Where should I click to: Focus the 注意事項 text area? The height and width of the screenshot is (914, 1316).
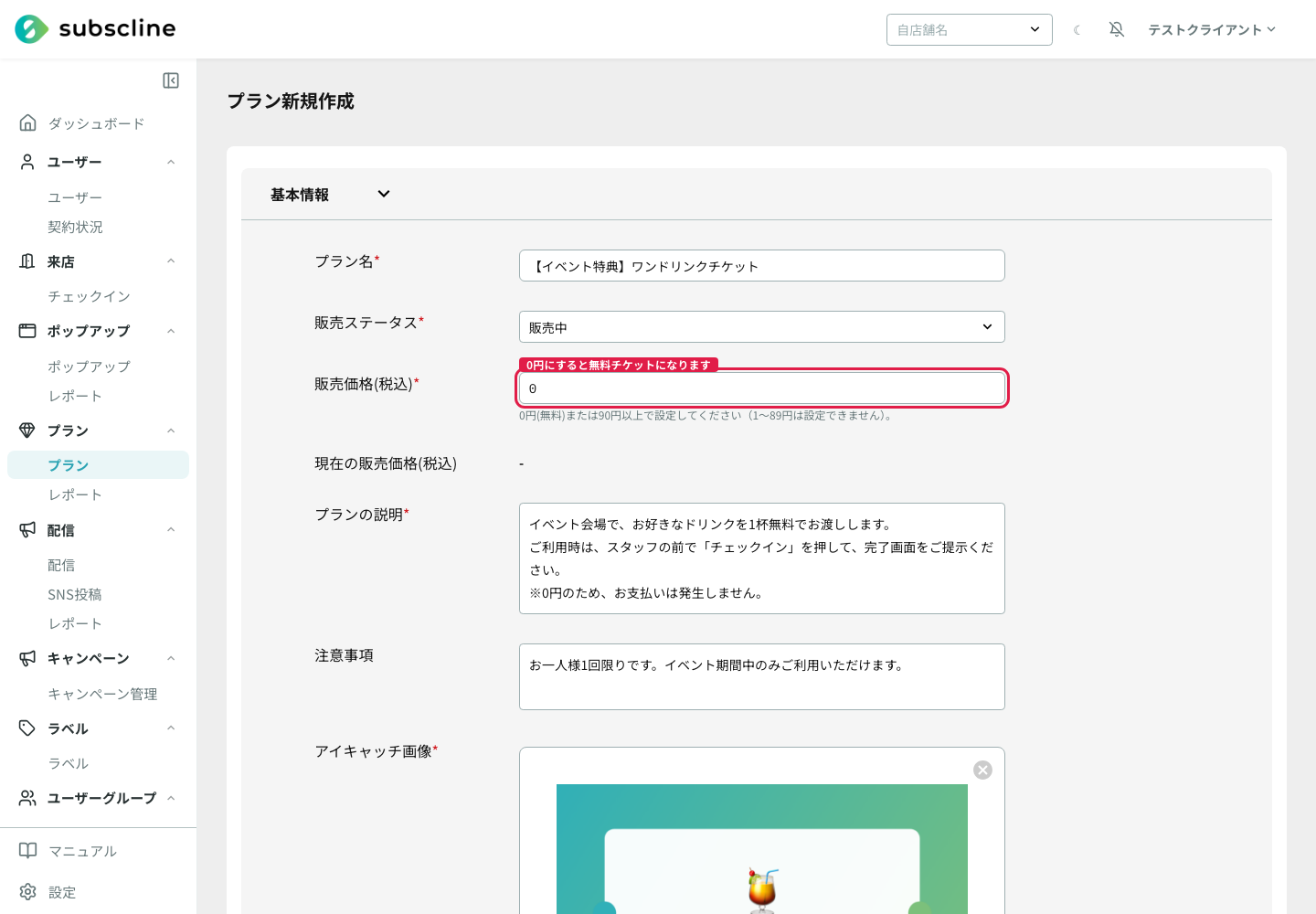(762, 676)
